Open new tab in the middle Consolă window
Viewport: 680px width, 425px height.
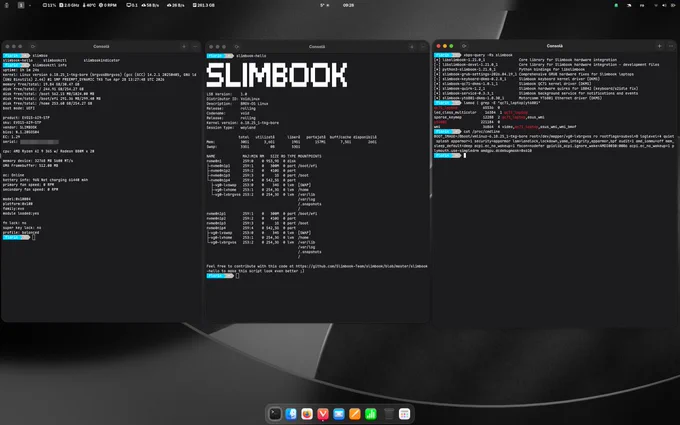click(x=412, y=46)
